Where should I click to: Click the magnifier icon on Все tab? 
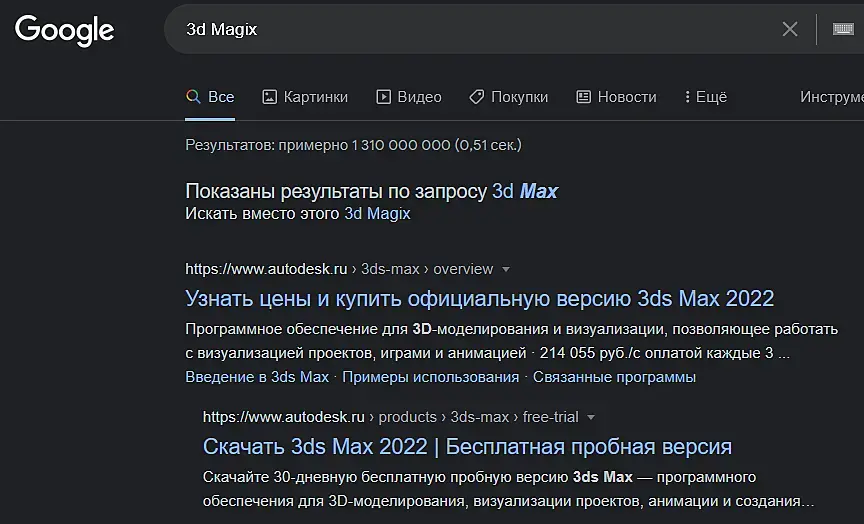194,97
